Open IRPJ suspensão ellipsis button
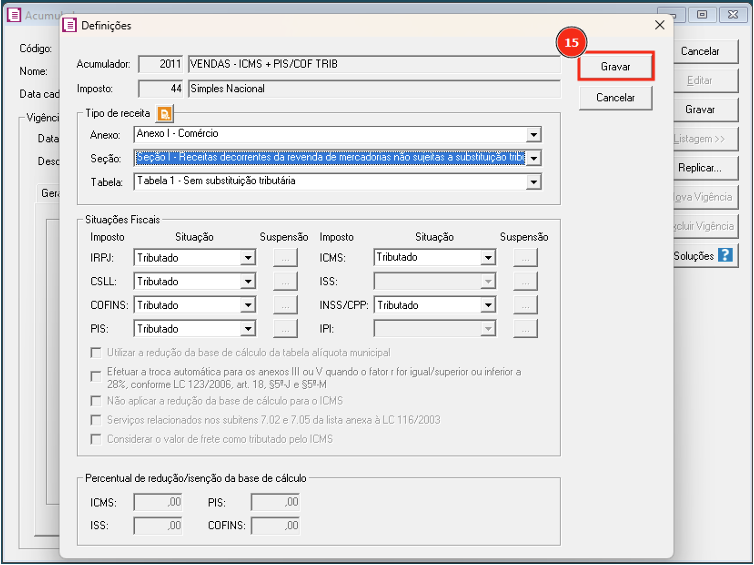This screenshot has width=754, height=565. (285, 258)
